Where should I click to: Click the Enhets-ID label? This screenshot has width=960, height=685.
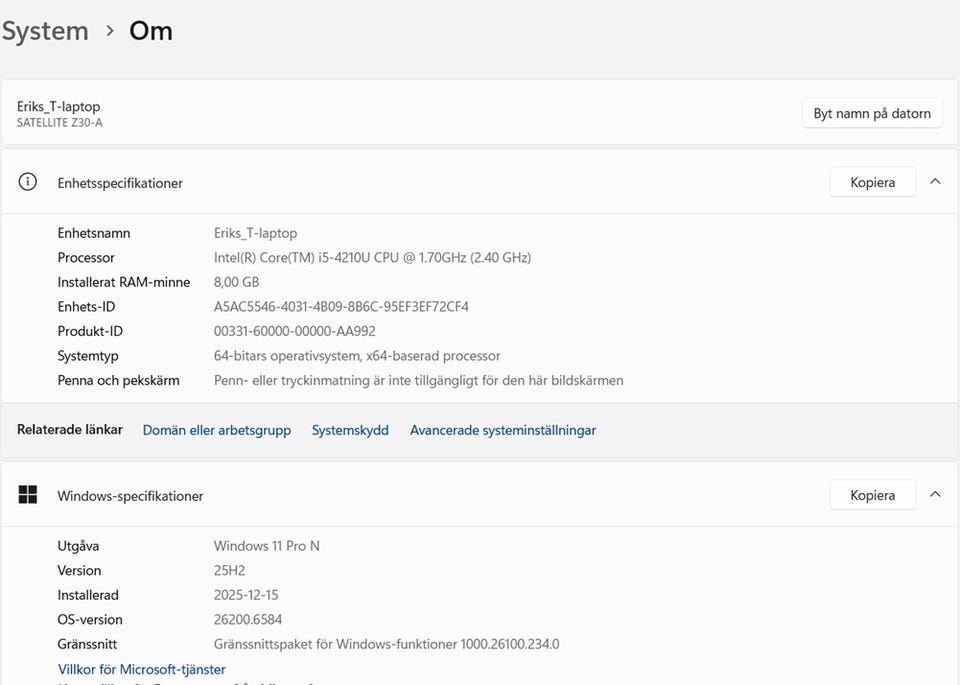(86, 307)
